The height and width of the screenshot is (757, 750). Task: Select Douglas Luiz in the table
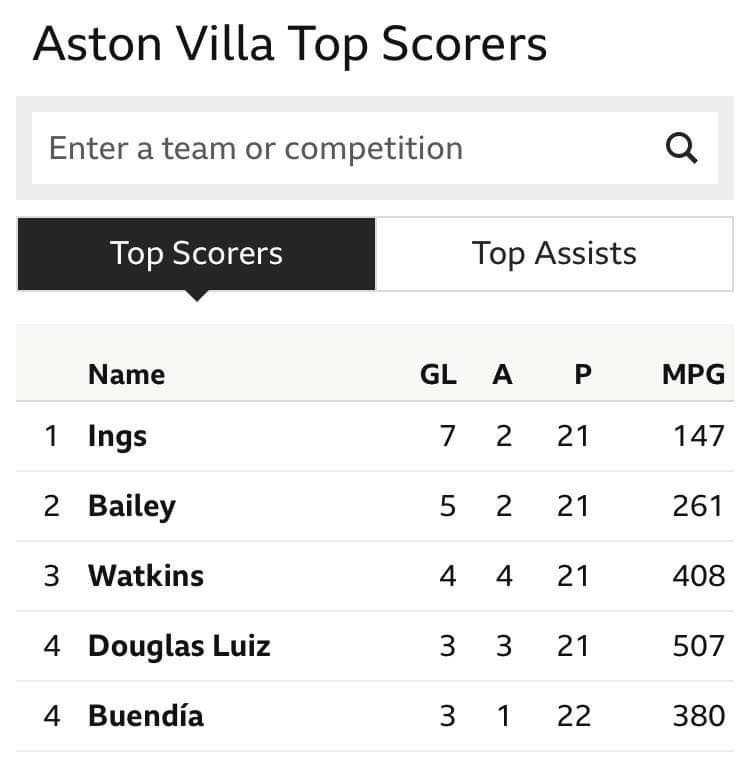179,646
